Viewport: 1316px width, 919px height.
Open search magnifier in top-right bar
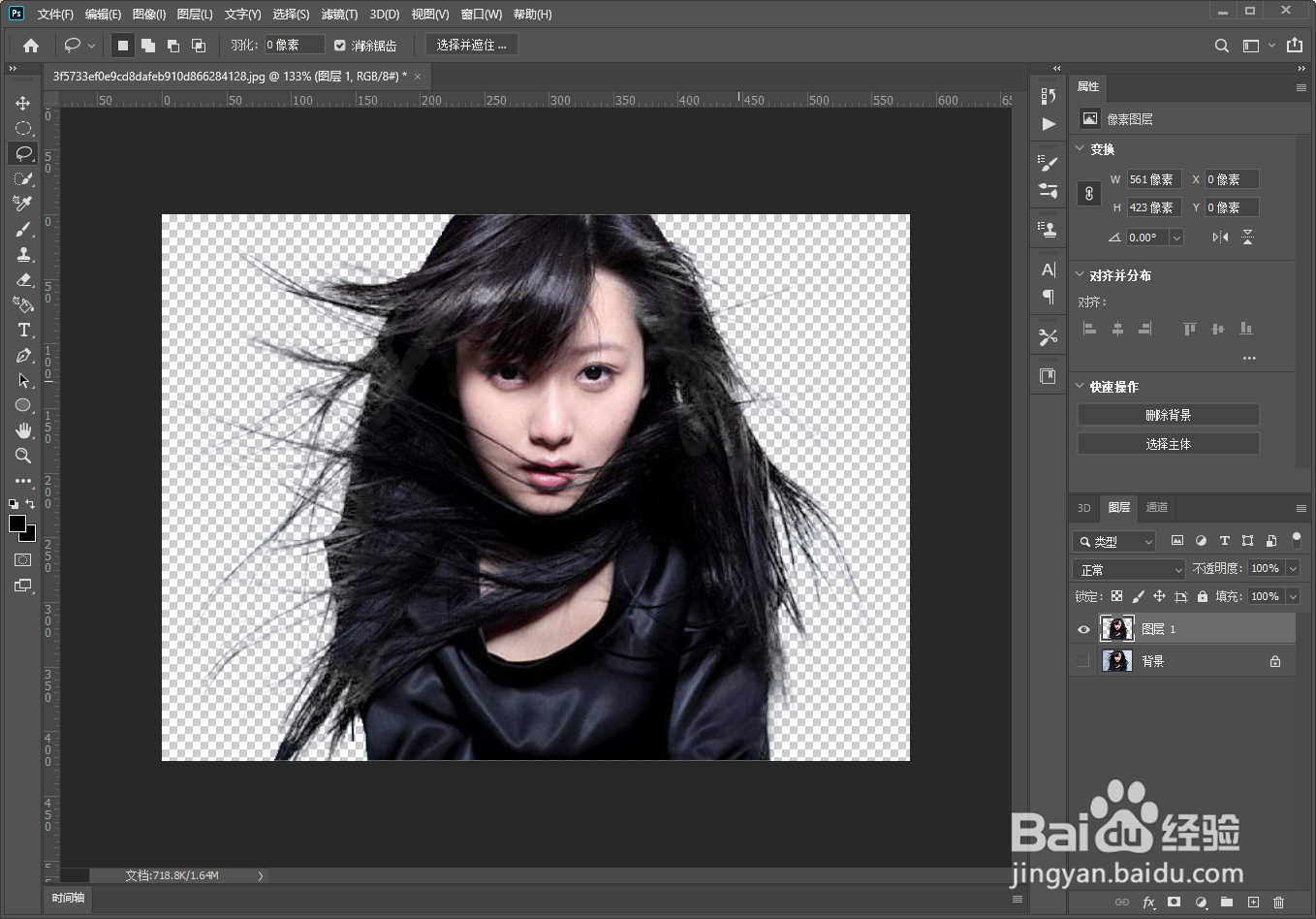[1222, 46]
